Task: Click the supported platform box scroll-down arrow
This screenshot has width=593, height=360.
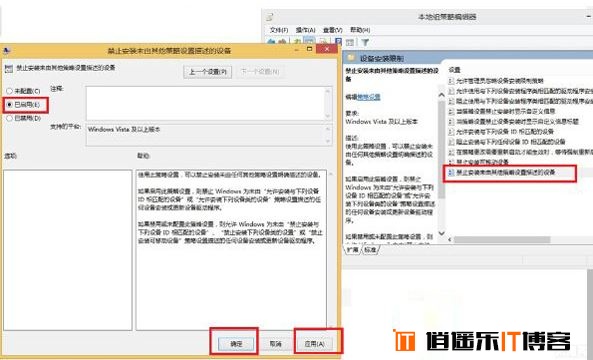Action: (x=328, y=141)
